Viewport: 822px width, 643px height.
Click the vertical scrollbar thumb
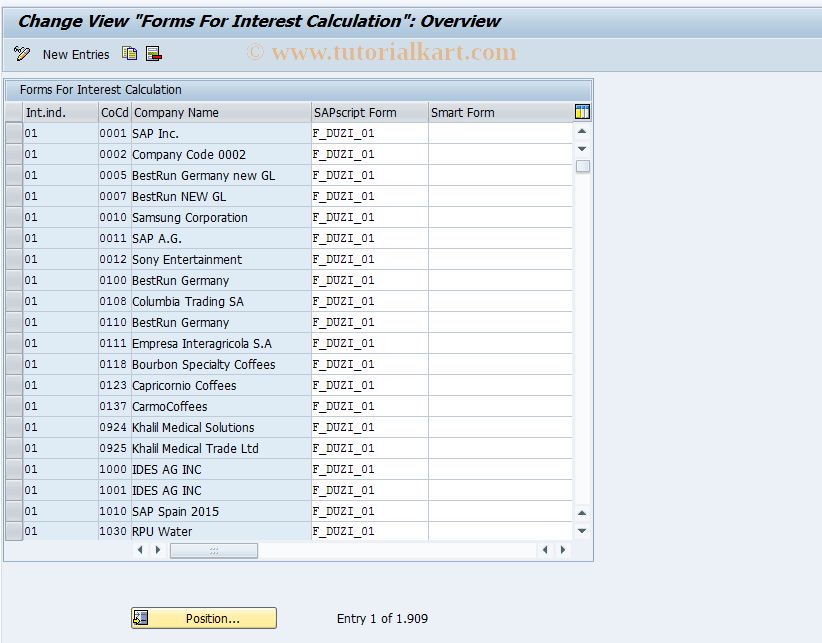click(582, 167)
